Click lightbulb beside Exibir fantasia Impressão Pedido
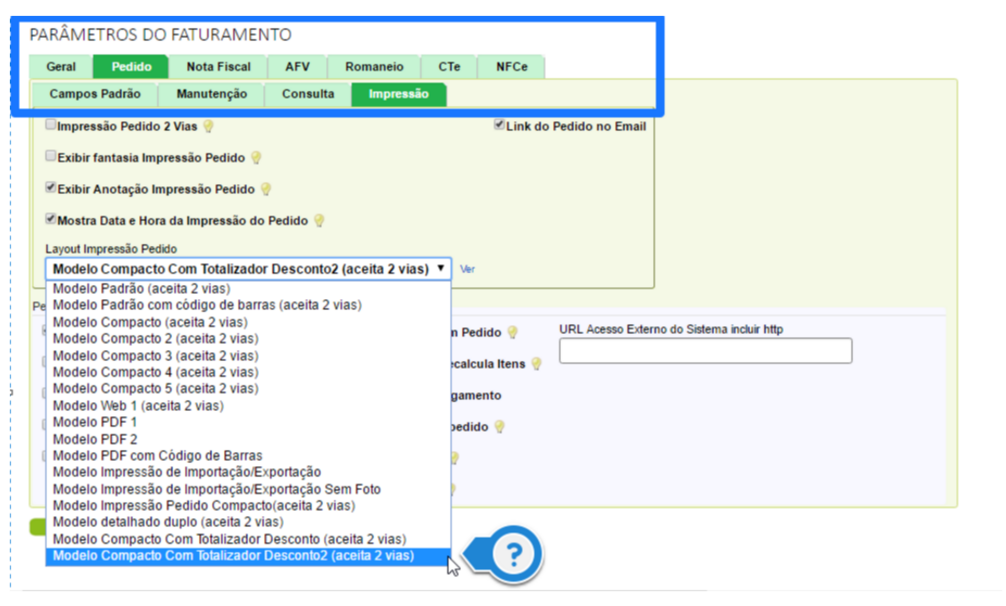1006x606 pixels. [255, 158]
